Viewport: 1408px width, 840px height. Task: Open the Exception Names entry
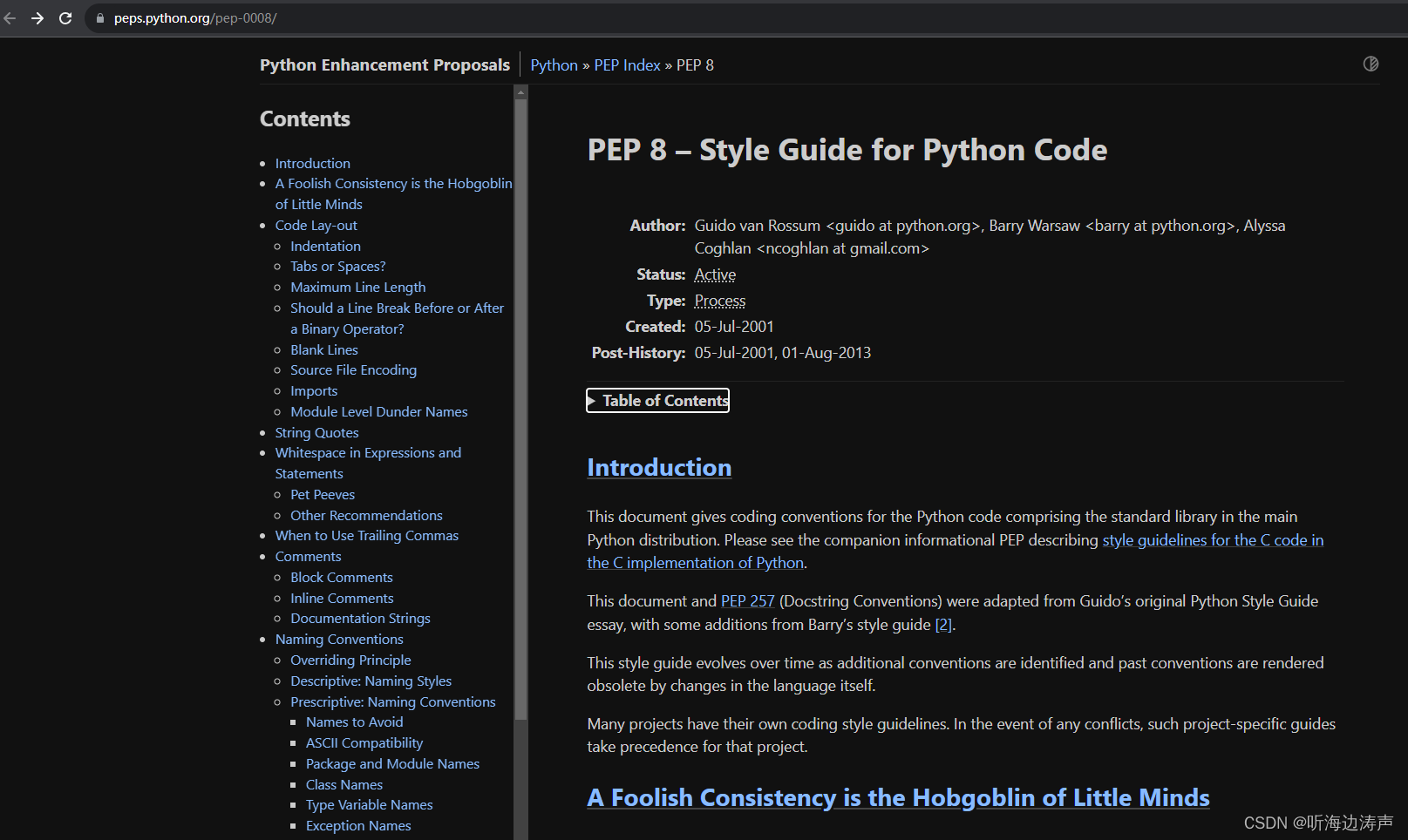coord(358,826)
